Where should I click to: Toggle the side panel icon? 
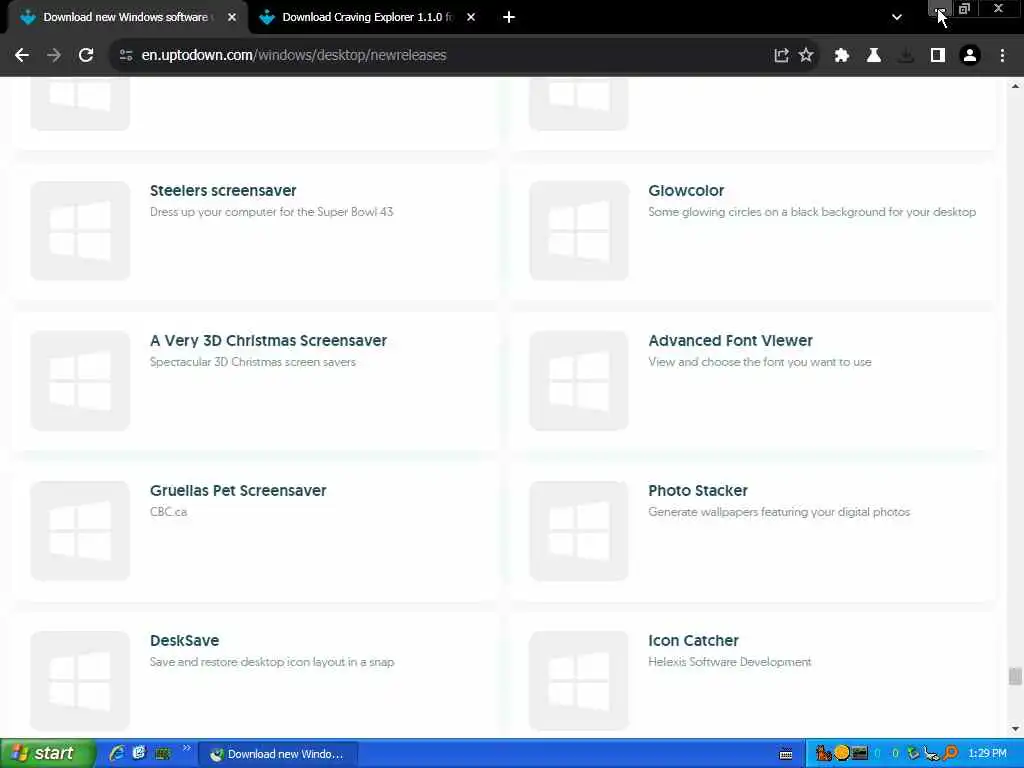click(938, 56)
